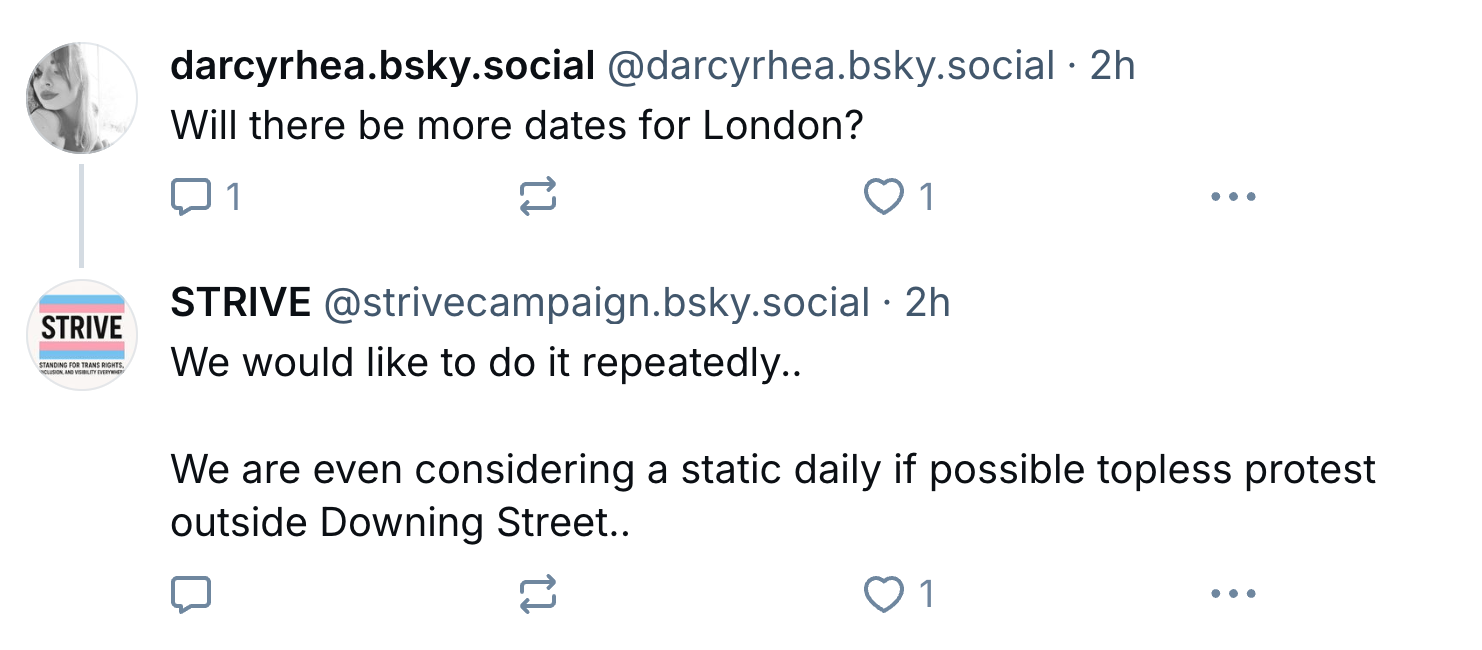Click the reply count on darcyrhea's post
This screenshot has height=650, width=1482.
pyautogui.click(x=232, y=197)
